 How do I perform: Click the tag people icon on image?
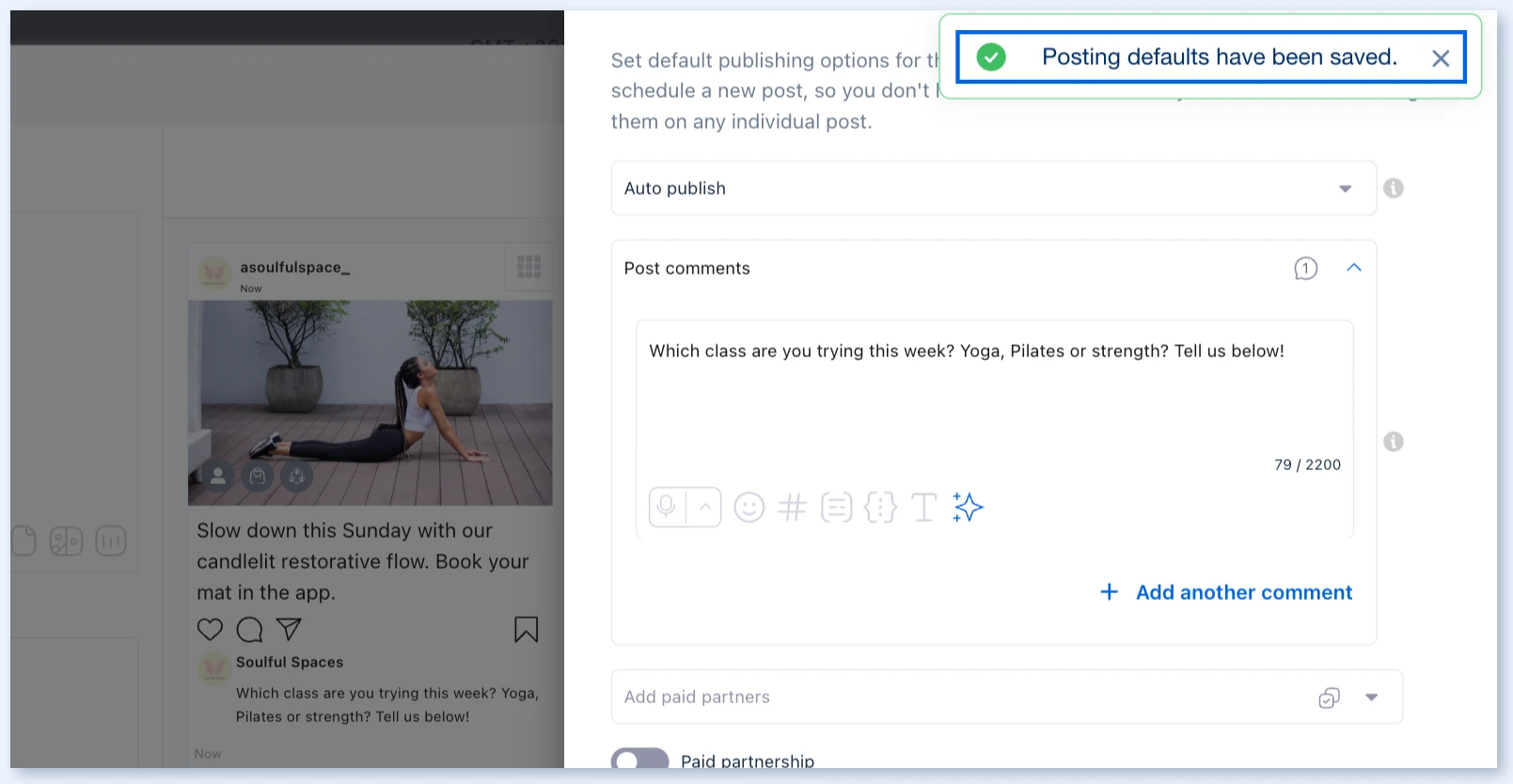218,477
